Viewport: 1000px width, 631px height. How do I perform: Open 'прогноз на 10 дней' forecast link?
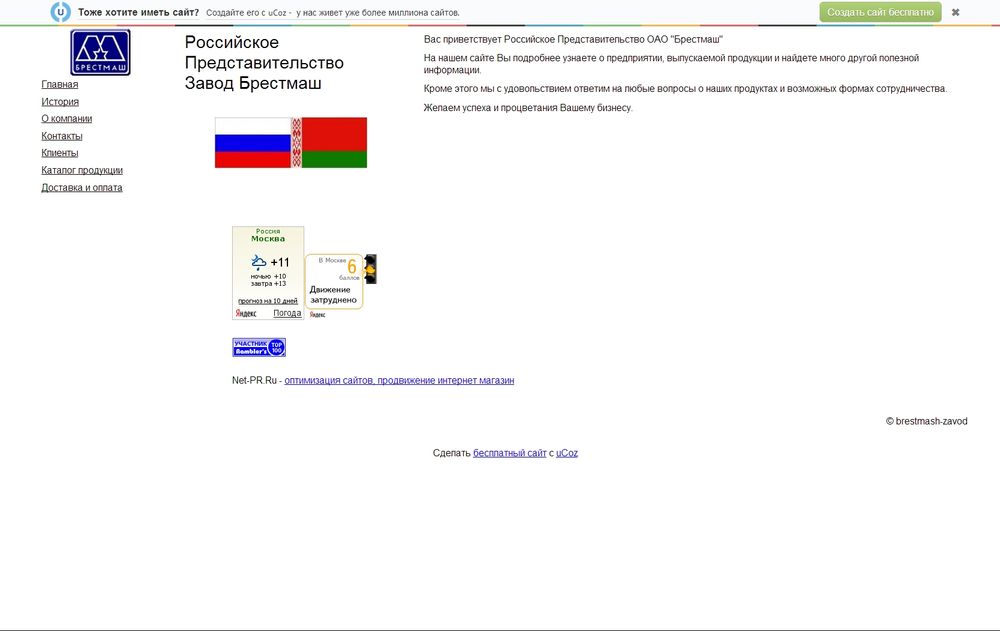[268, 301]
